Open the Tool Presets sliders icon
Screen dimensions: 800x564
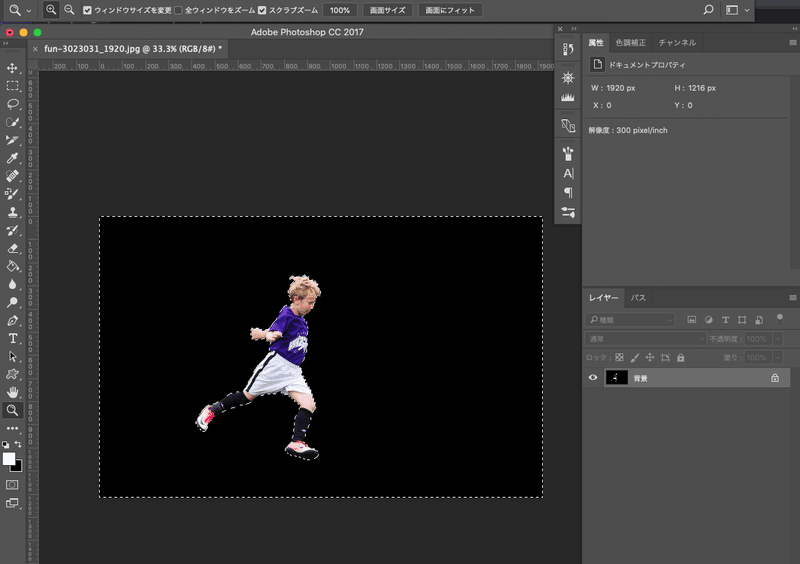coord(568,212)
